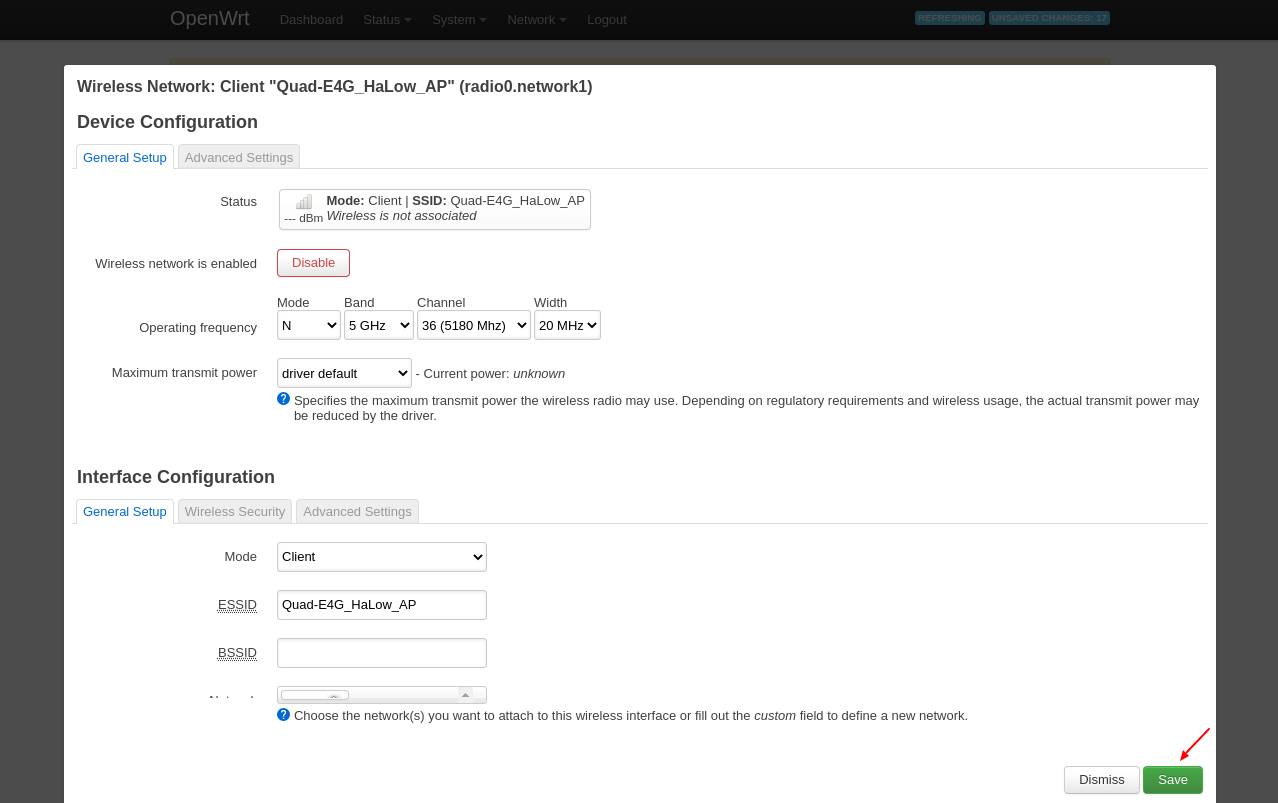Click the help icon under Maximum transmit power
1278x803 pixels.
[x=283, y=399]
